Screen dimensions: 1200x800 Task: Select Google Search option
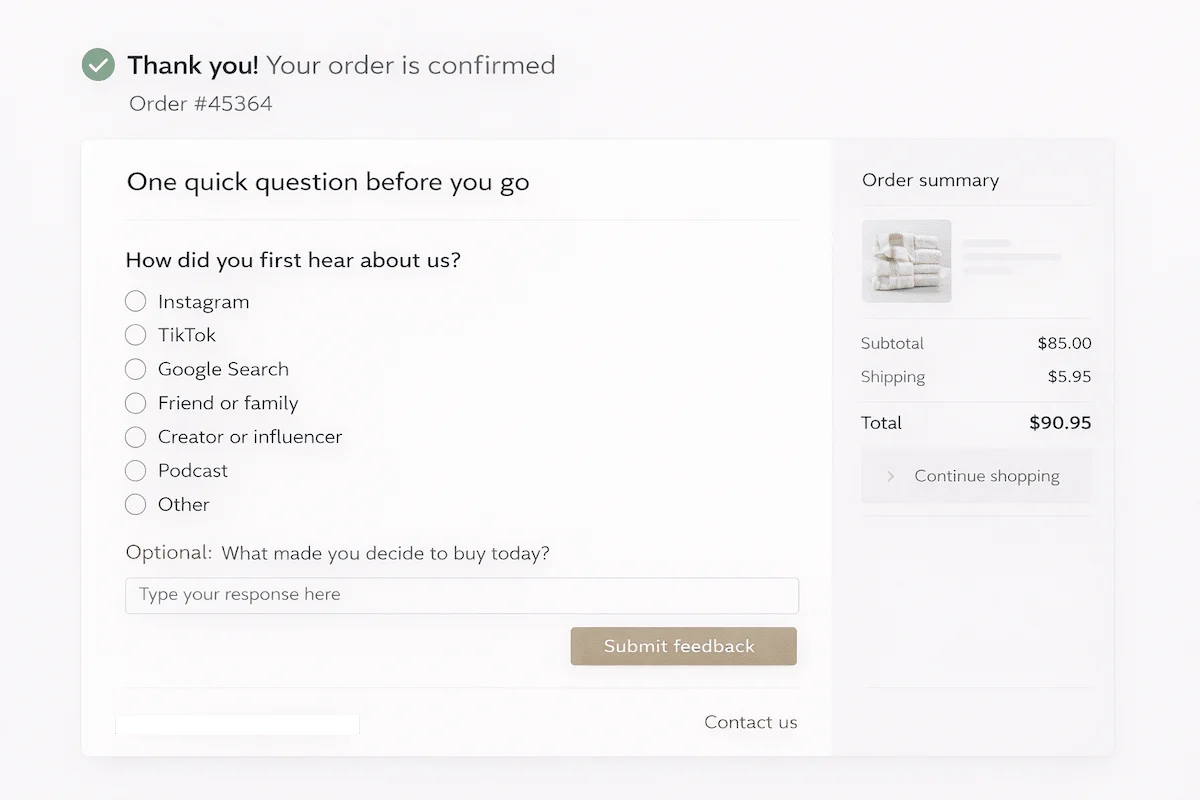tap(135, 369)
